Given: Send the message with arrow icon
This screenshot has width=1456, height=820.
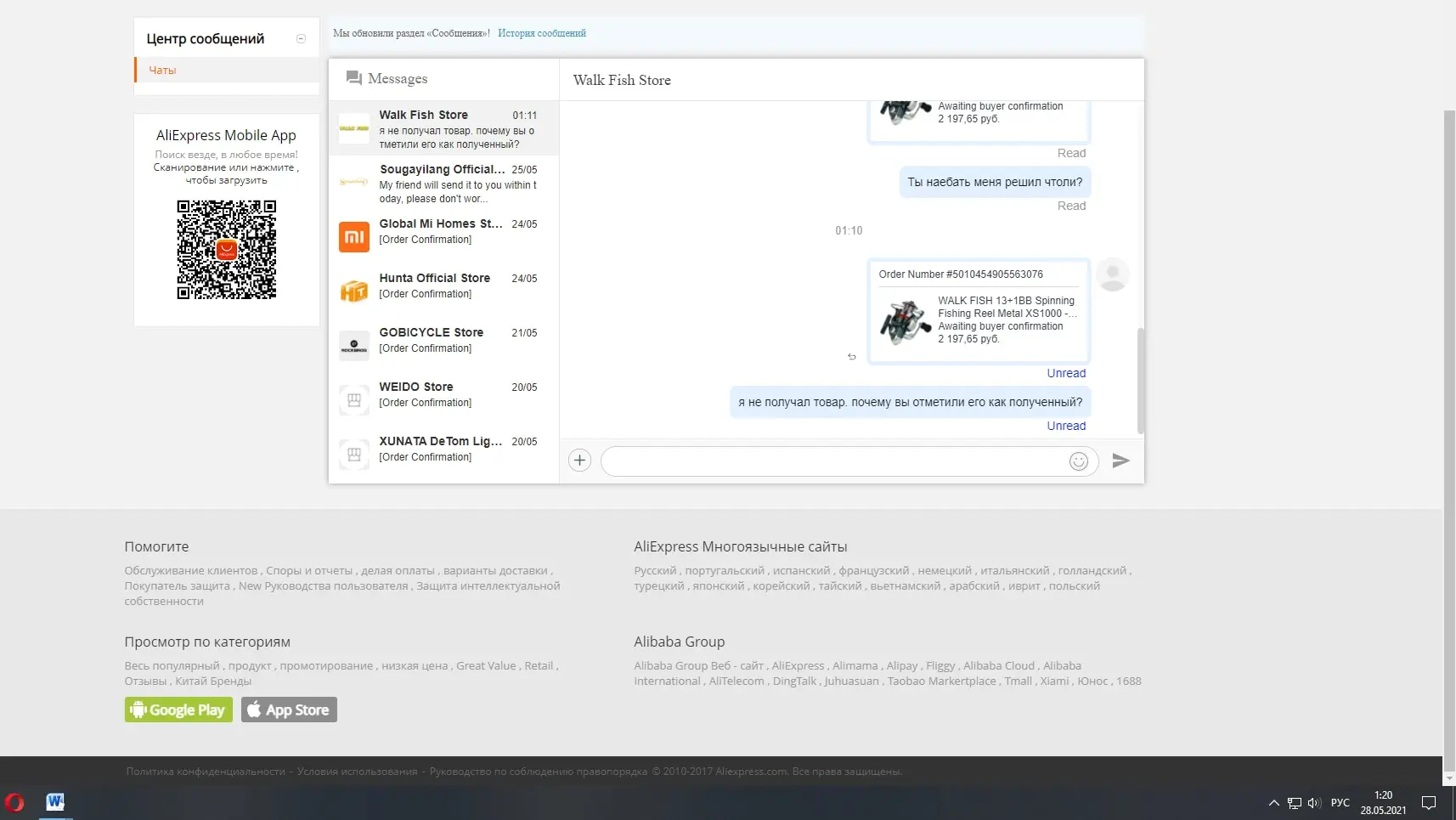Looking at the screenshot, I should point(1121,461).
